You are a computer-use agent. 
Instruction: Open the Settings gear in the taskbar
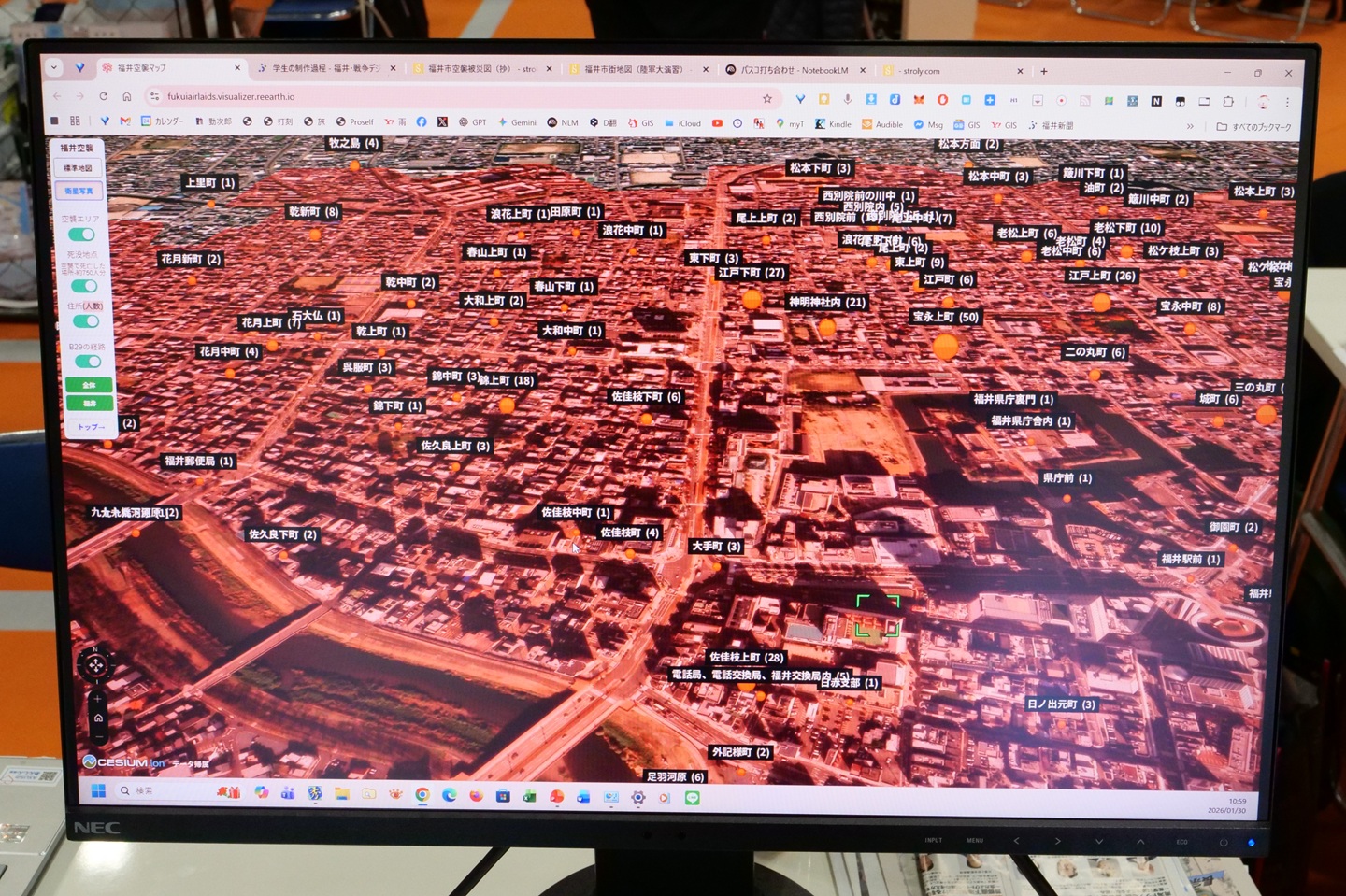[x=638, y=798]
